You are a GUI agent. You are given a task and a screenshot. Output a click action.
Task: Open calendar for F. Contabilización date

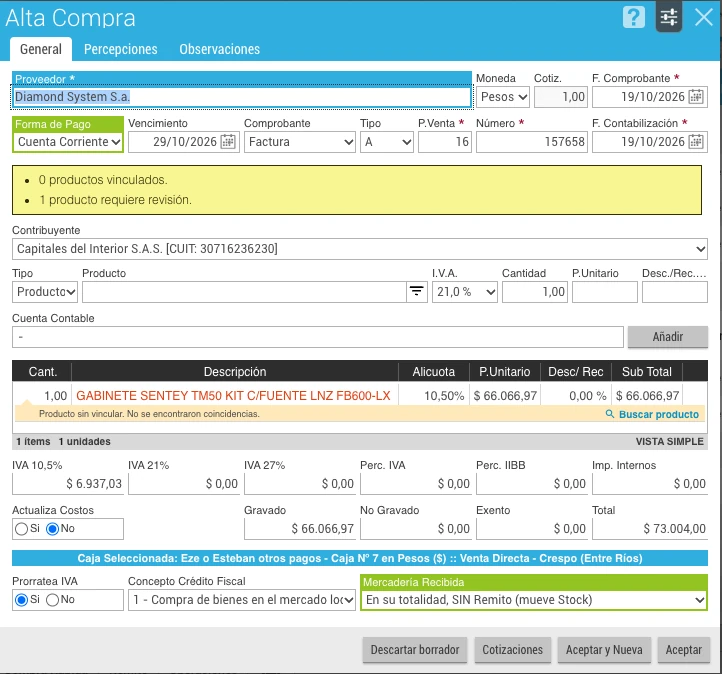696,142
